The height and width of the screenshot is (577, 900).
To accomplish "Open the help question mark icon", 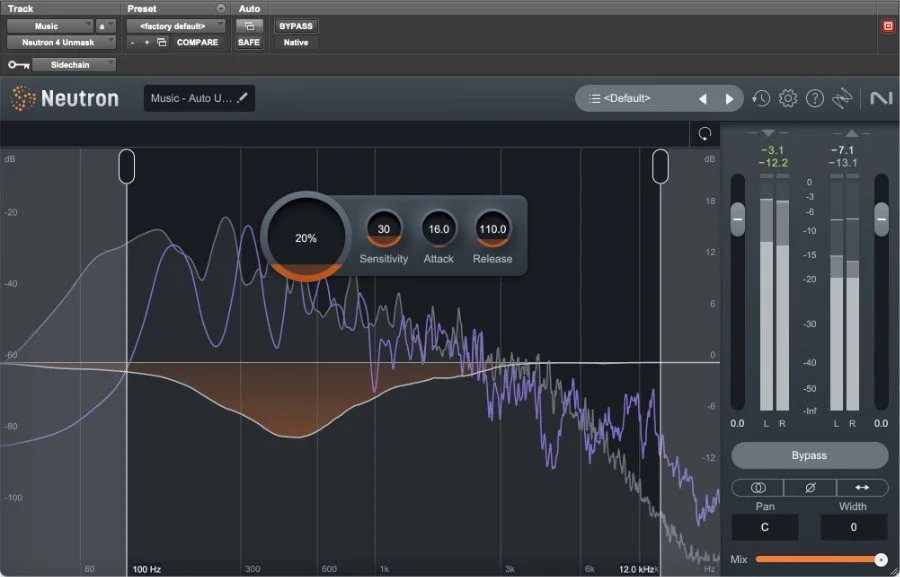I will coord(814,99).
